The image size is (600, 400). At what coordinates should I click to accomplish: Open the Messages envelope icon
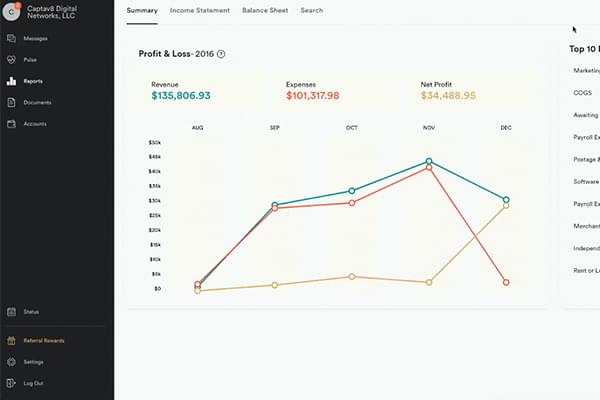[x=11, y=38]
